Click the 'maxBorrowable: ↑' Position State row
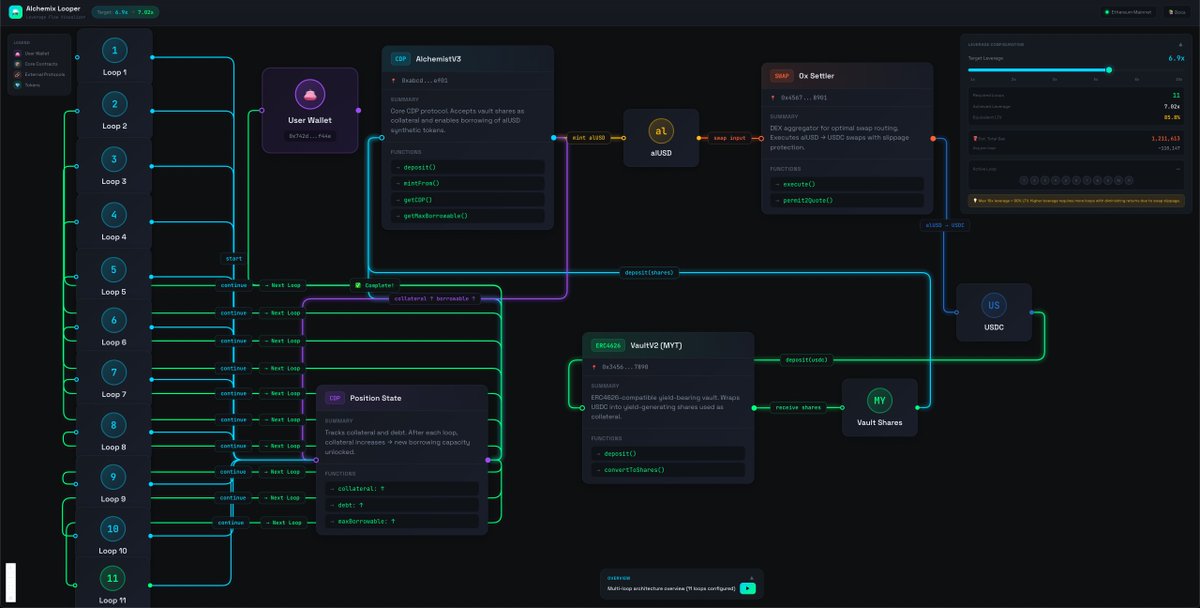1200x608 pixels. [x=402, y=521]
